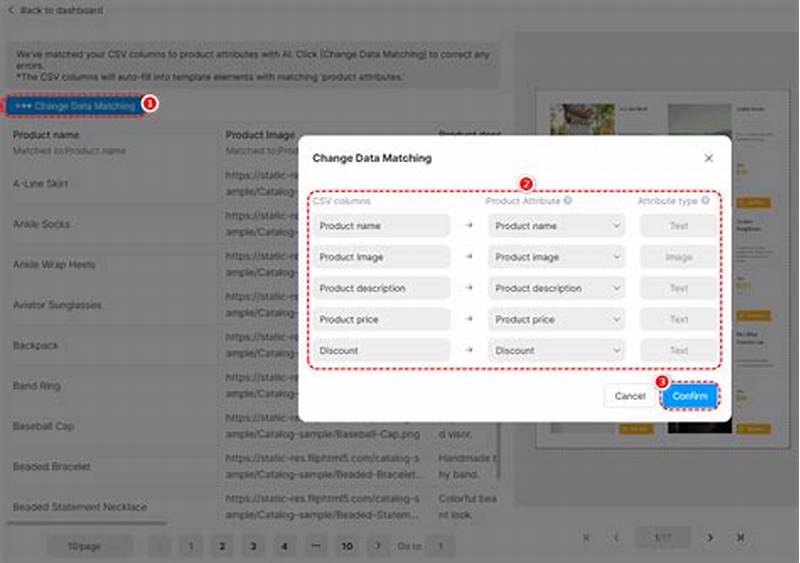Click the Confirm button

coord(690,396)
